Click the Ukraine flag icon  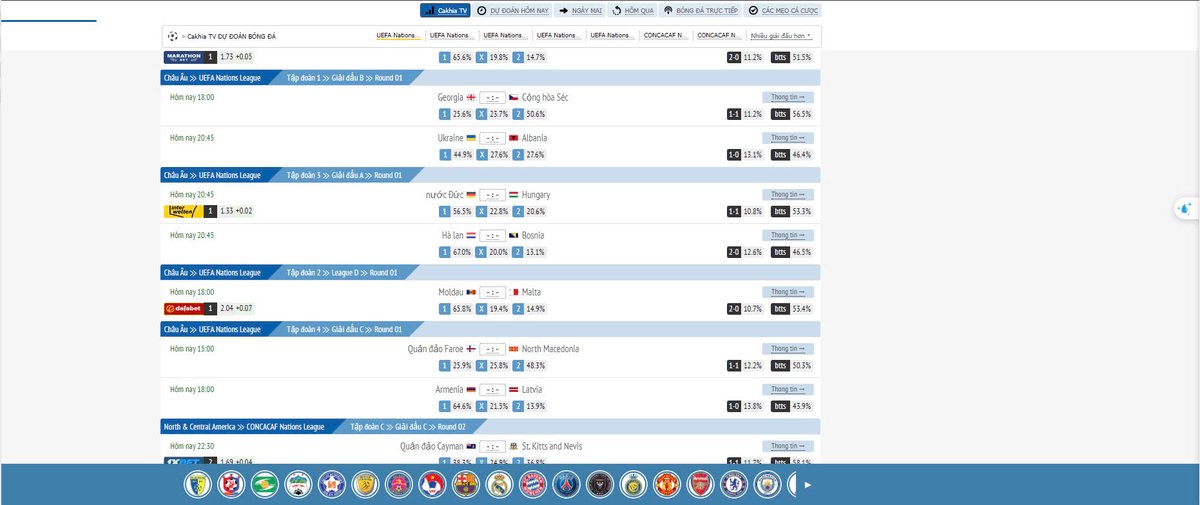(471, 137)
